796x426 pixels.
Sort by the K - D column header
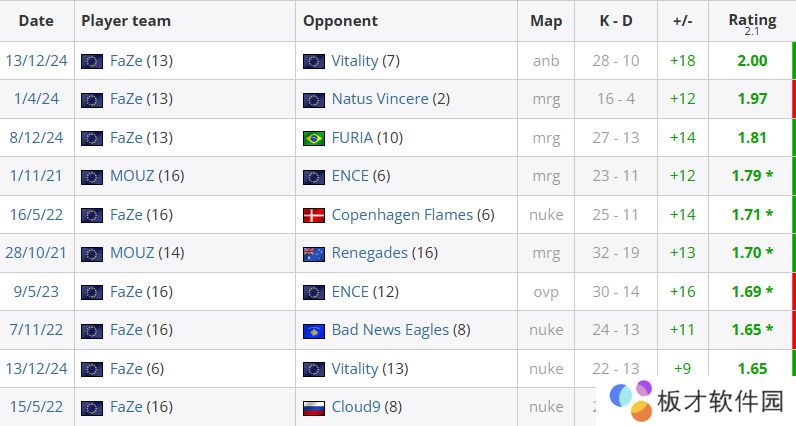pos(615,21)
